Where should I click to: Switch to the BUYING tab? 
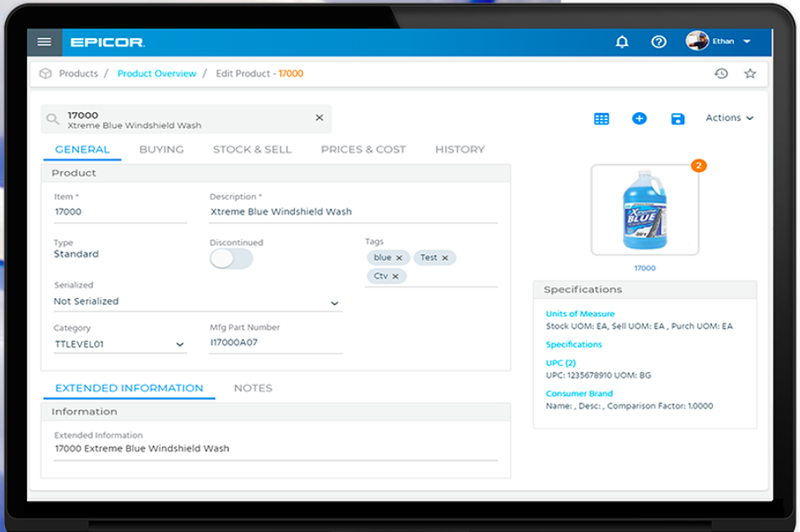[161, 149]
